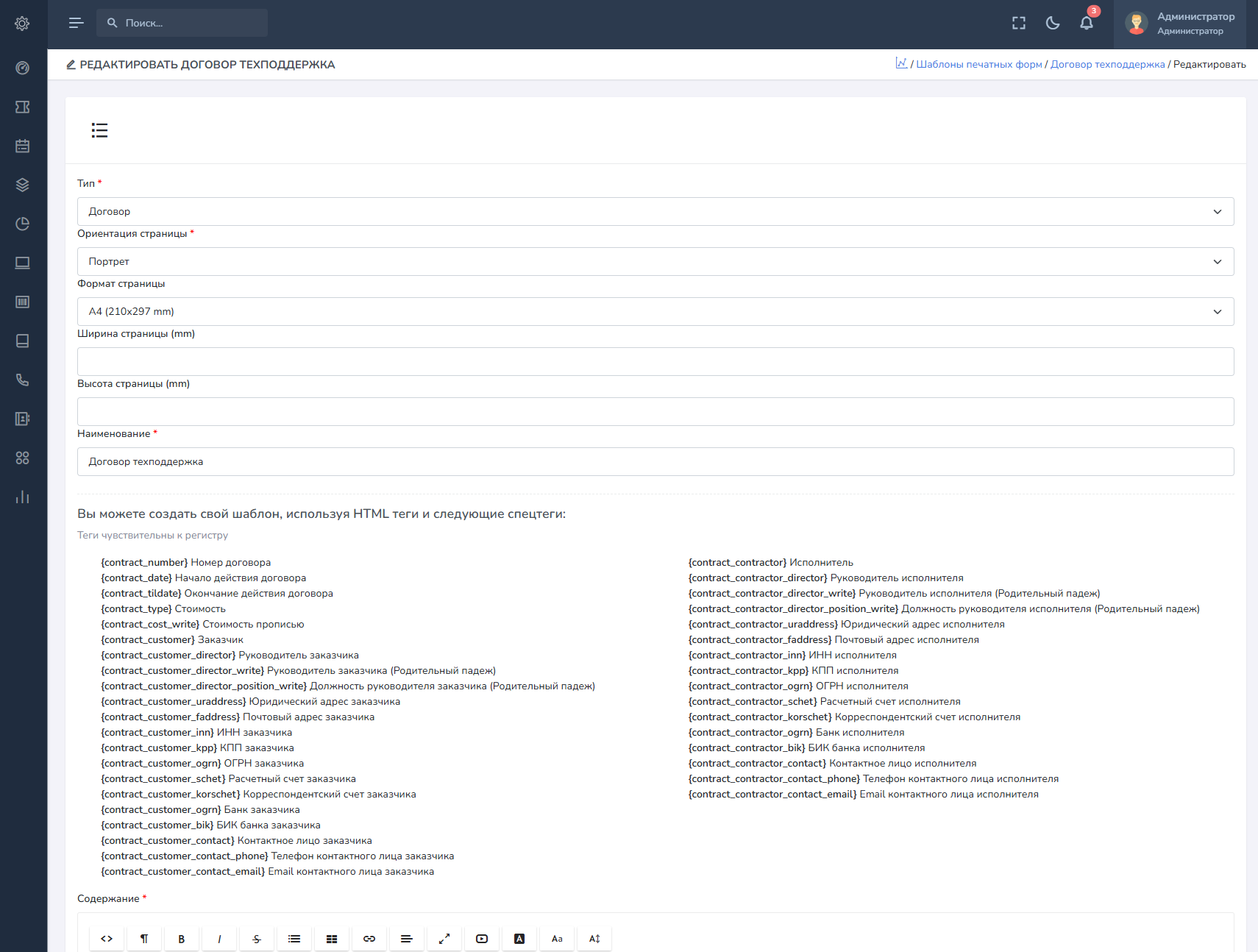Open the phone icon in the sidebar
This screenshot has height=952, width=1258.
pos(23,380)
